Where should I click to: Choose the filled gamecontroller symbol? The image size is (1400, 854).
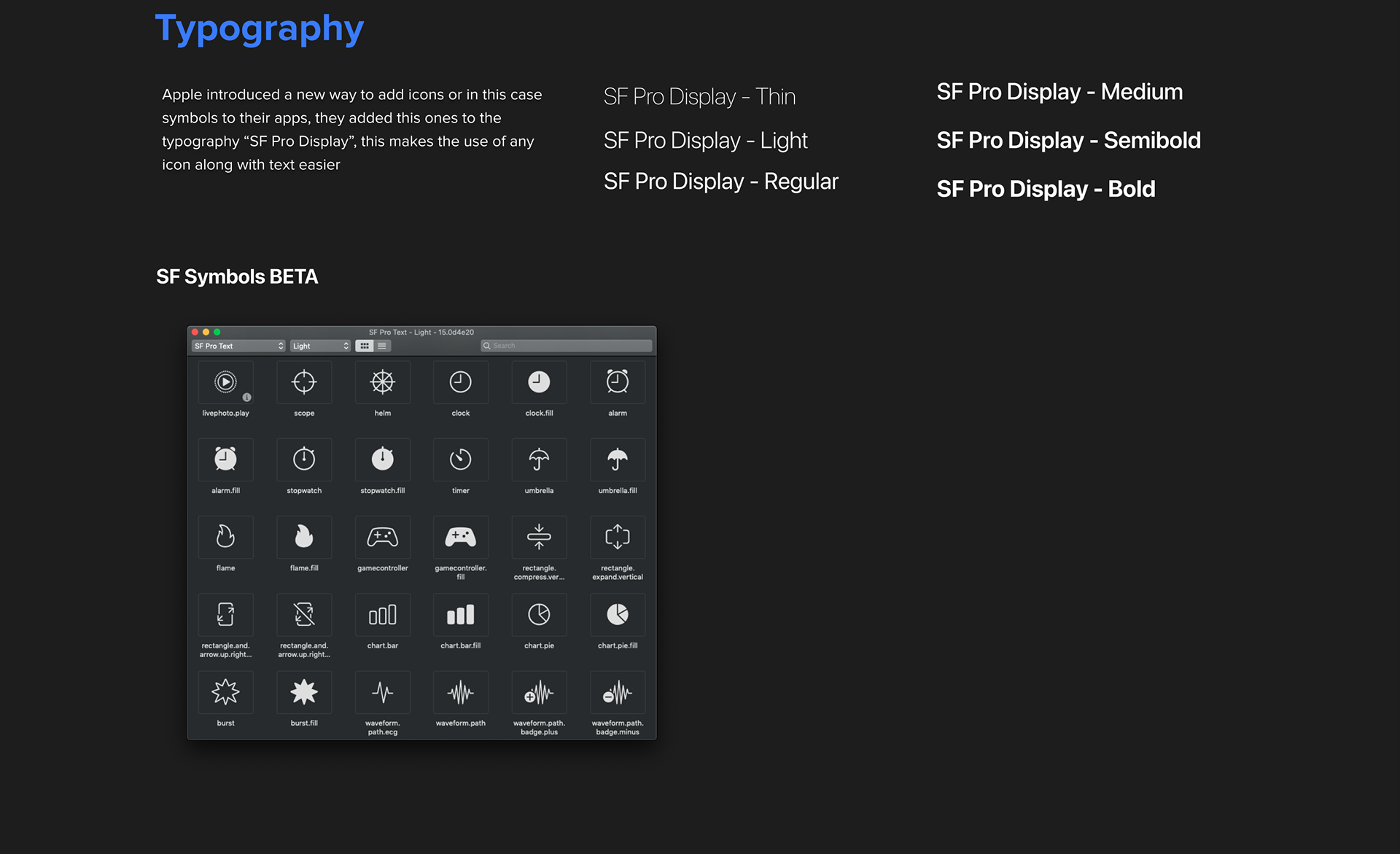[x=460, y=537]
